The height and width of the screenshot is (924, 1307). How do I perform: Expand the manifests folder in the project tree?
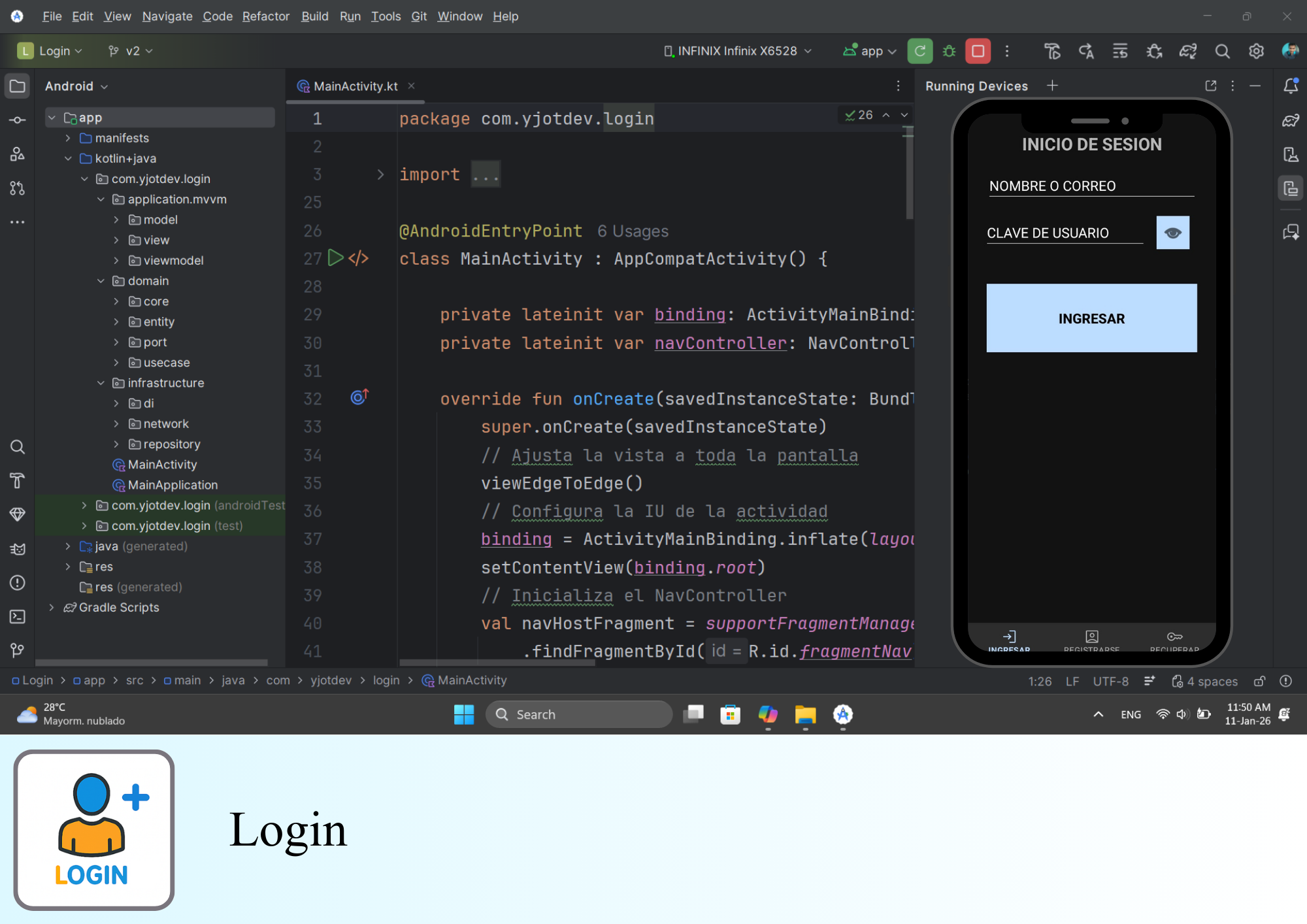point(67,138)
